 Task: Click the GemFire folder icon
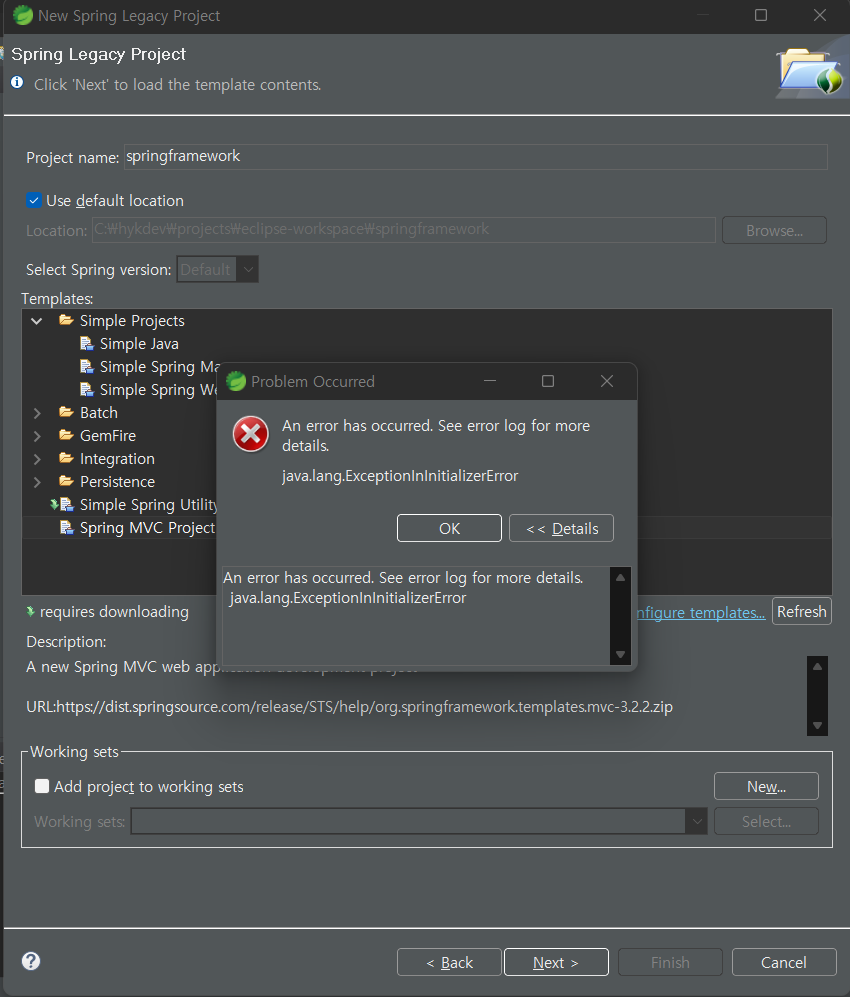pos(66,435)
